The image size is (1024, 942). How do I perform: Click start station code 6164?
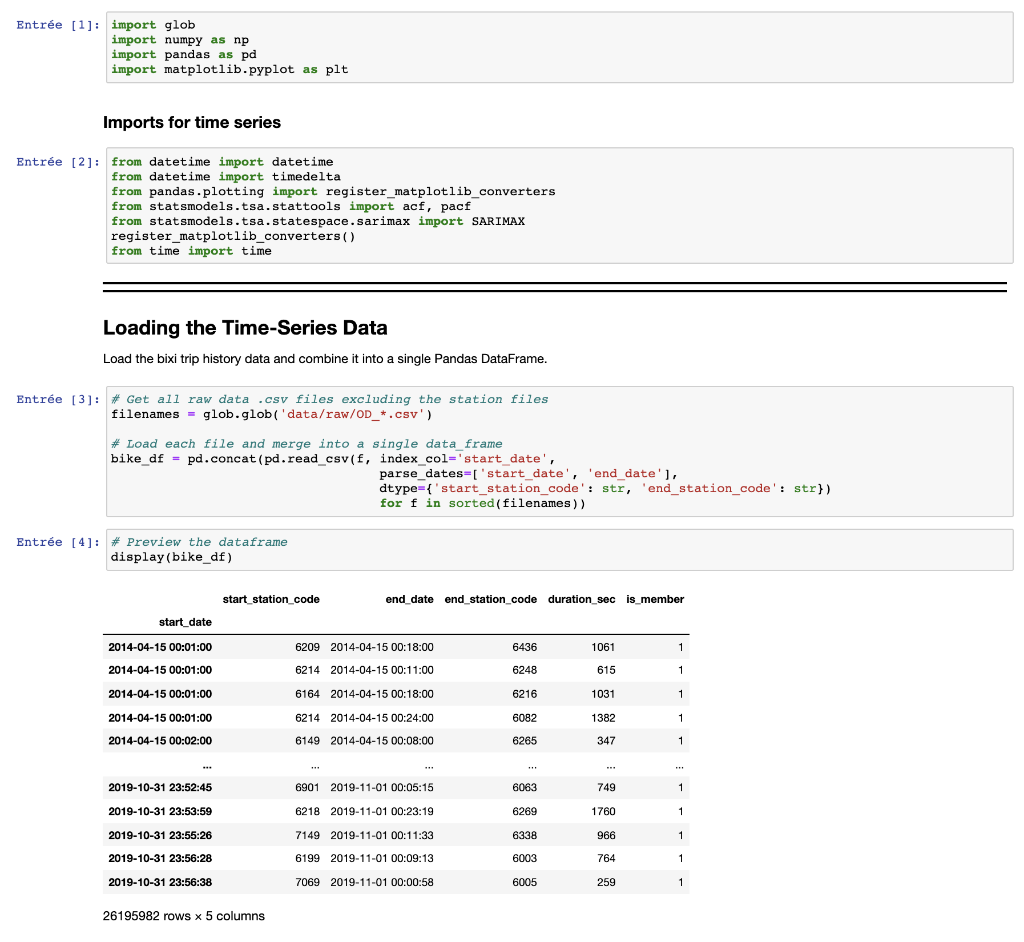point(308,694)
